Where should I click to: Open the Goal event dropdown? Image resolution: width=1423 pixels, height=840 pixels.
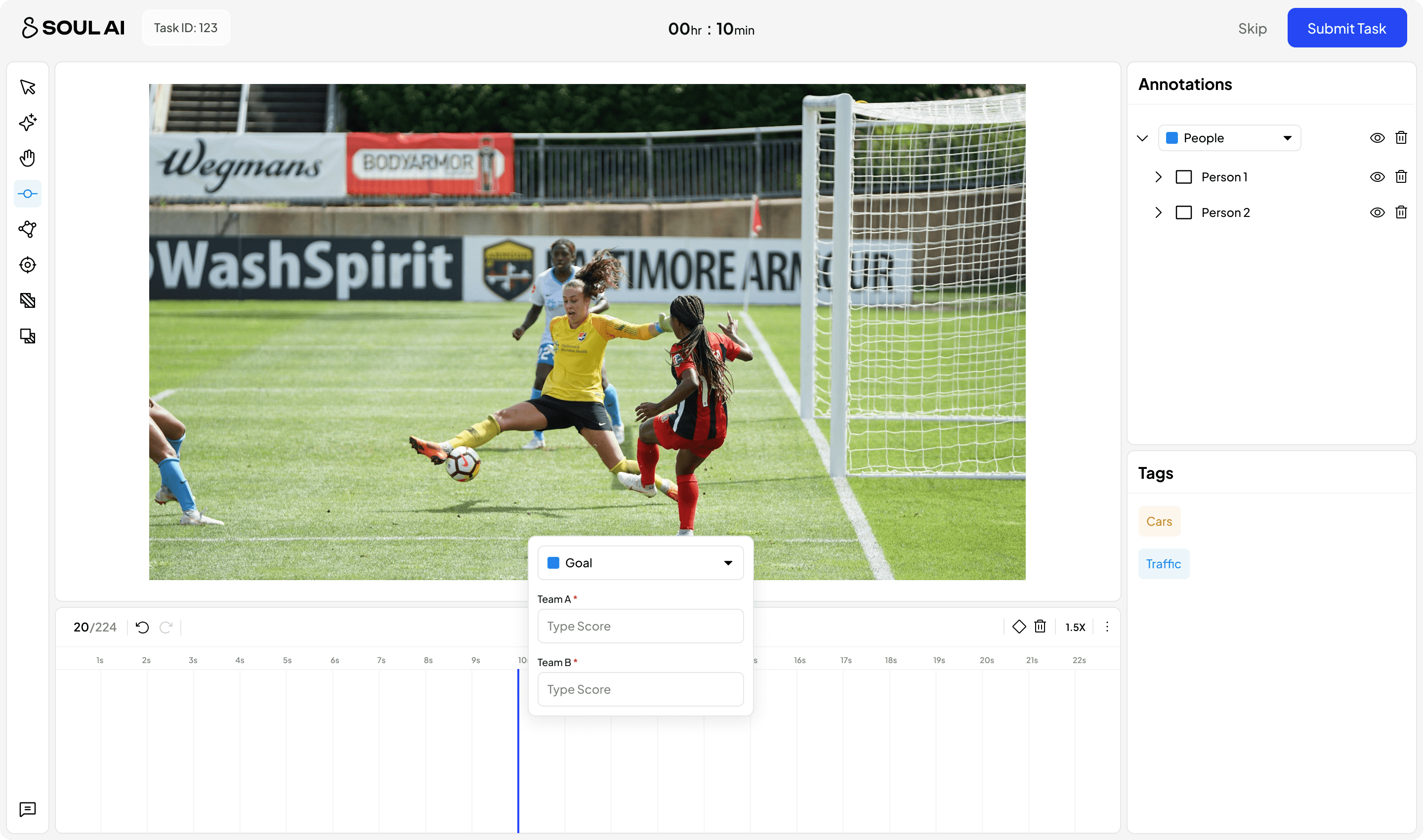click(640, 563)
